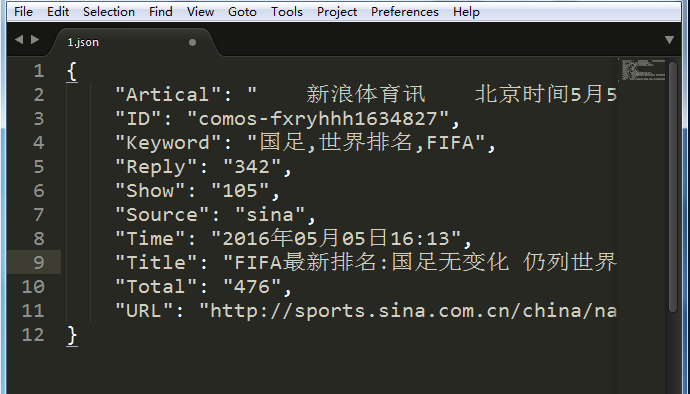Close the 1.json tab via unsaved dot

click(x=192, y=42)
